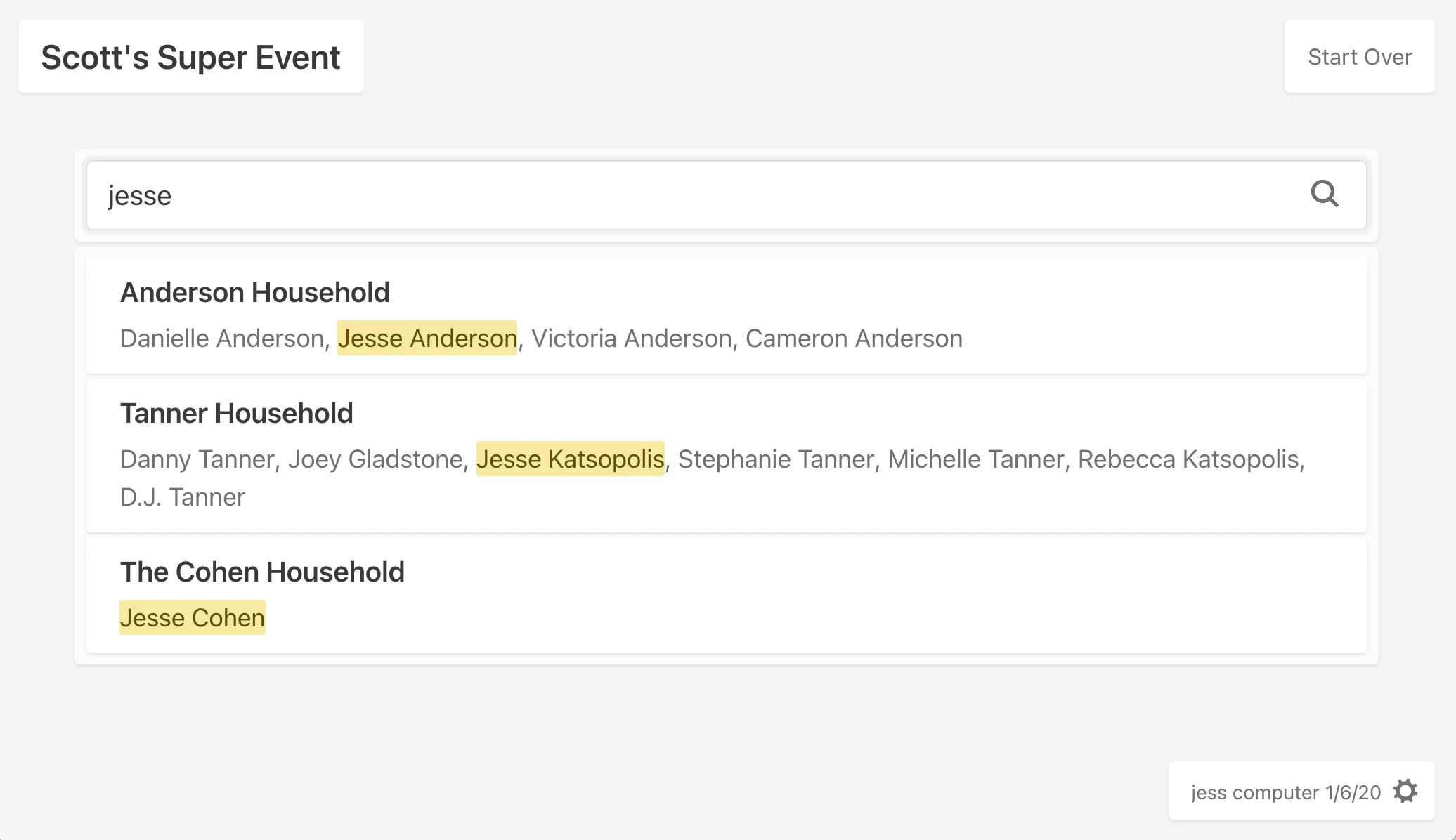Click D.J. Tanner's name

click(182, 497)
